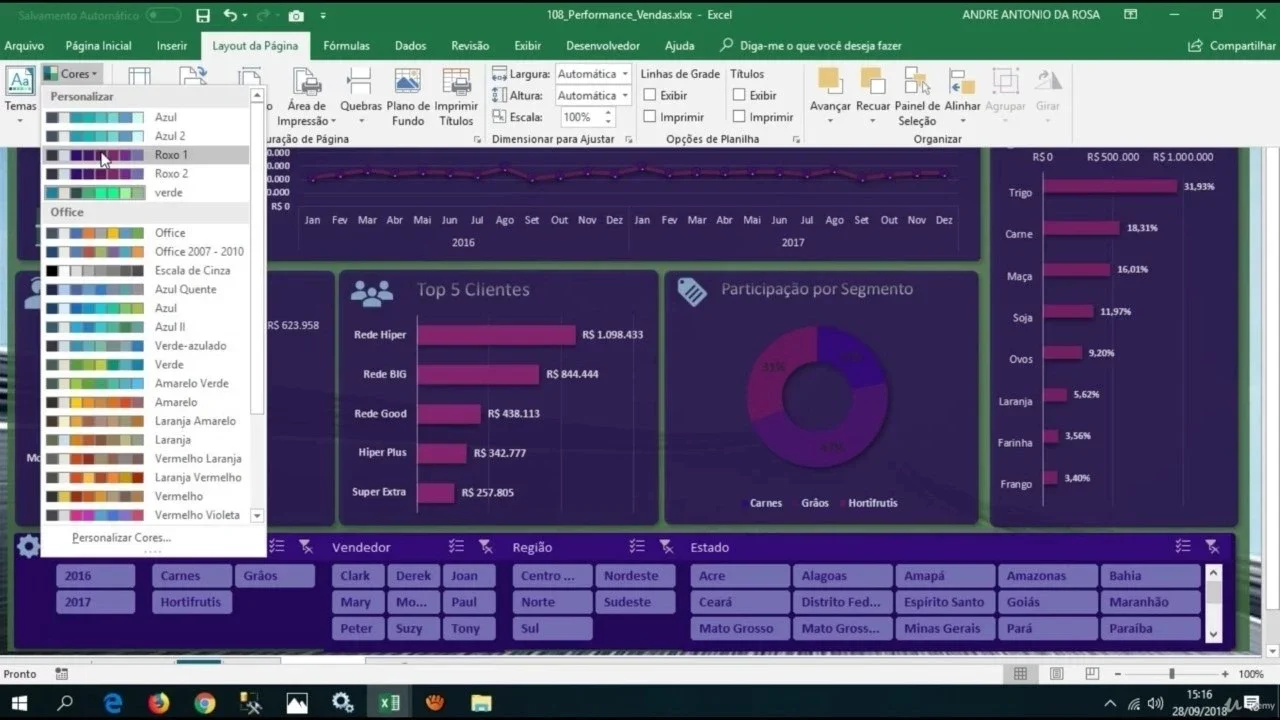
Task: Send object backward with the Recuar icon
Action: click(872, 81)
